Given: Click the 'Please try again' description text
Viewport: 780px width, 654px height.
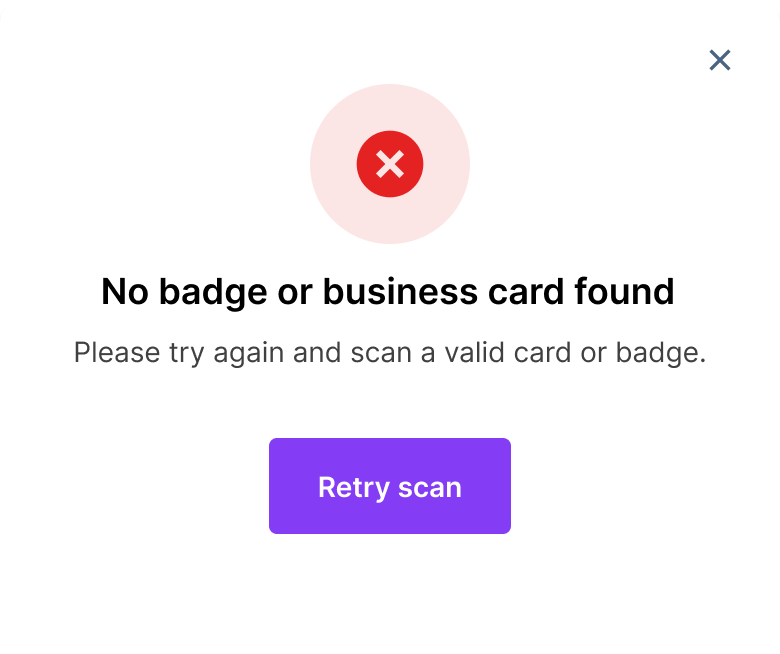Looking at the screenshot, I should [x=390, y=353].
